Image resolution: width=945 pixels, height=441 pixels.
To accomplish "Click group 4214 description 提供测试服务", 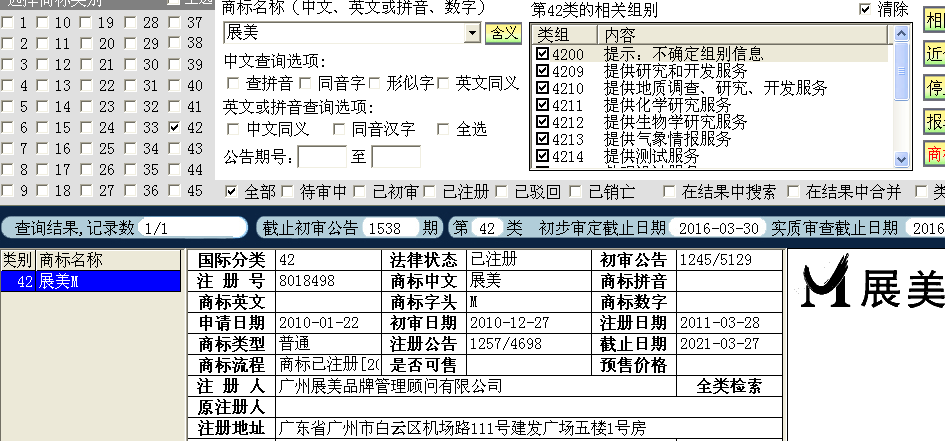I will point(651,157).
